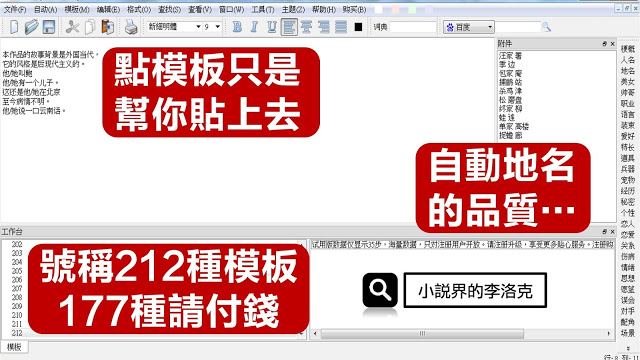Toggle Underline formatting
Screen dimensions: 640x360
tap(271, 27)
